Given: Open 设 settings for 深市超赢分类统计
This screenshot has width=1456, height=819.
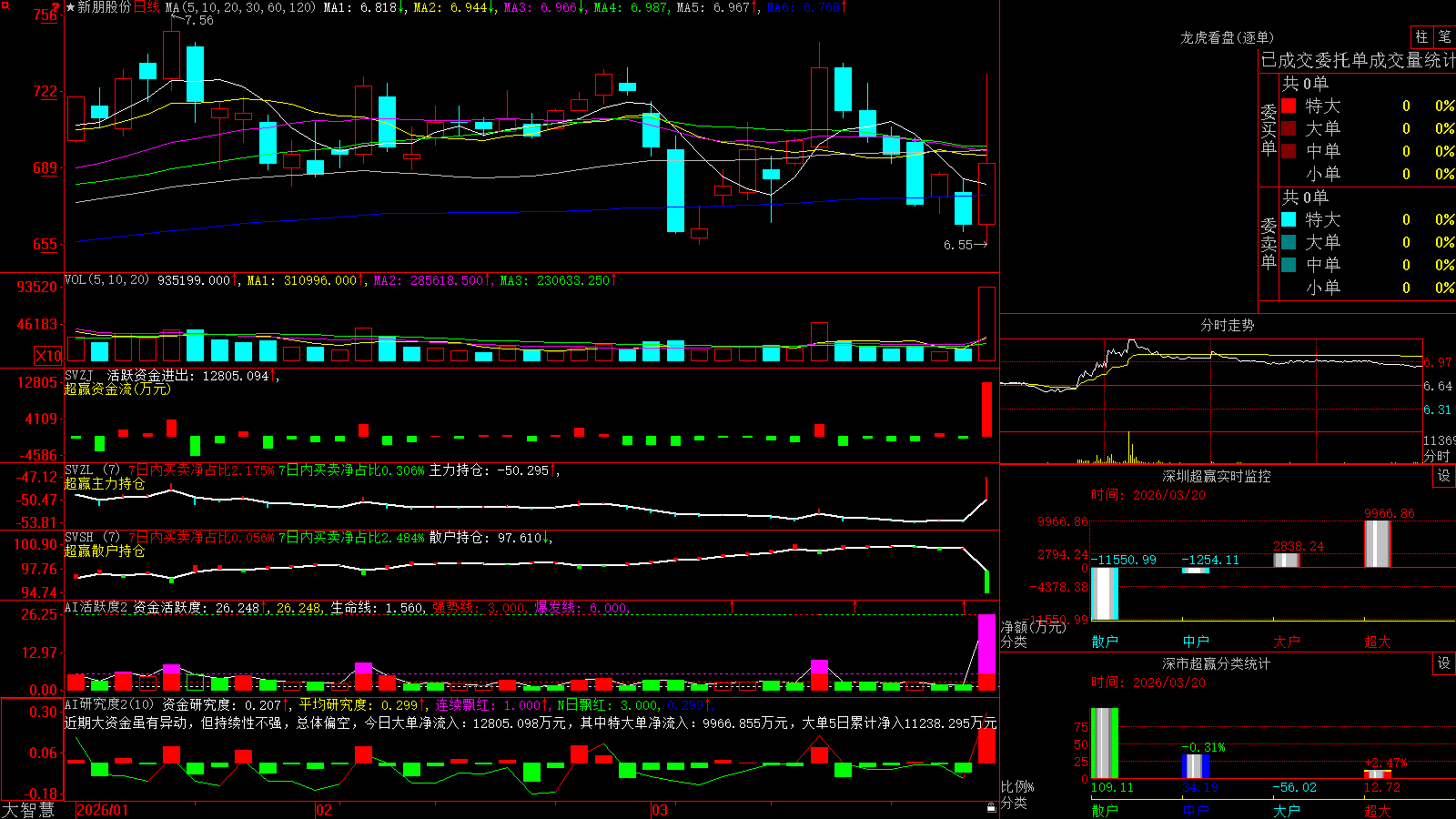Looking at the screenshot, I should pyautogui.click(x=1444, y=663).
